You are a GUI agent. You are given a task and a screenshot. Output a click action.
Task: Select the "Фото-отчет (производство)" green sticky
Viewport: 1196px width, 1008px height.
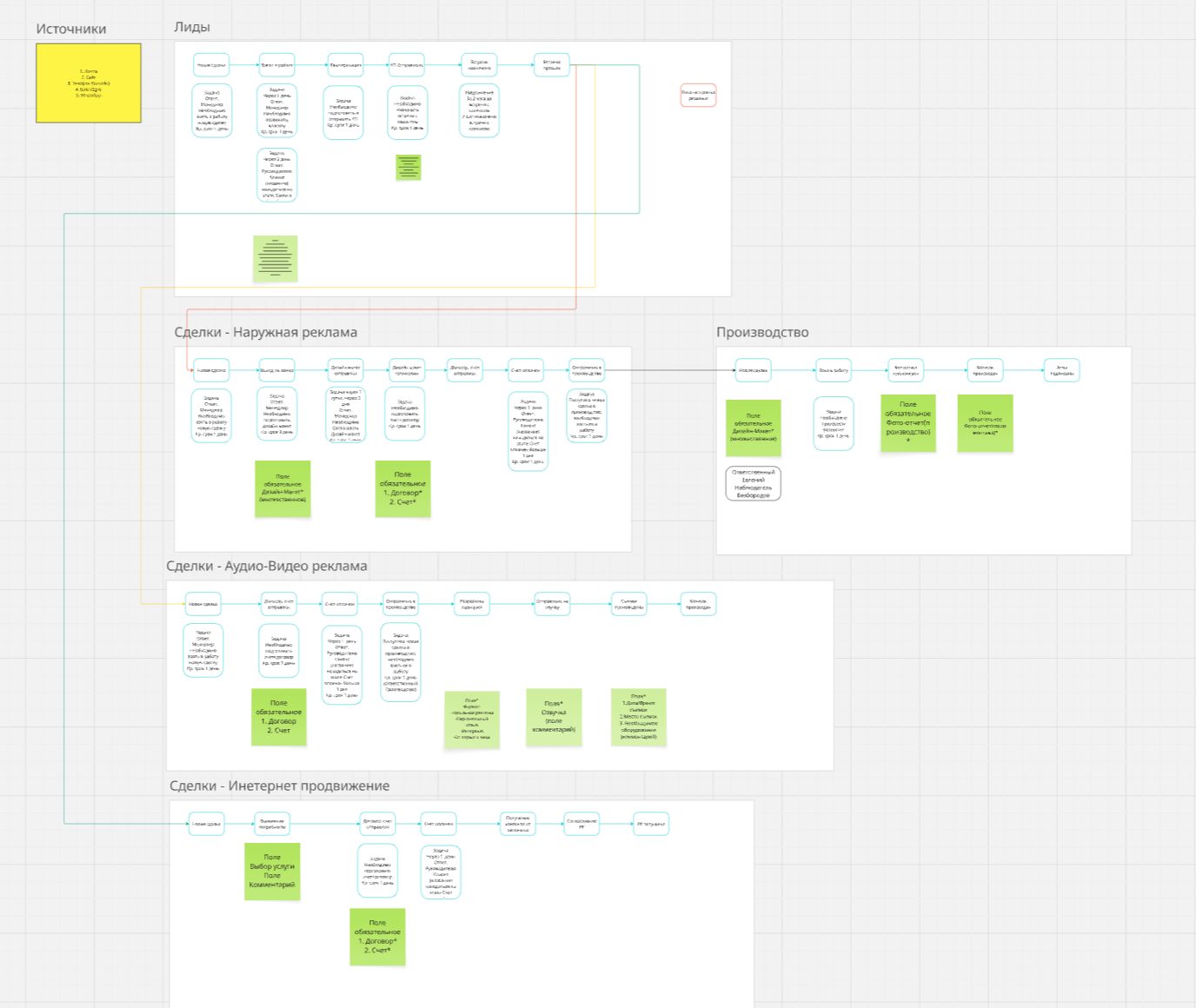point(908,423)
